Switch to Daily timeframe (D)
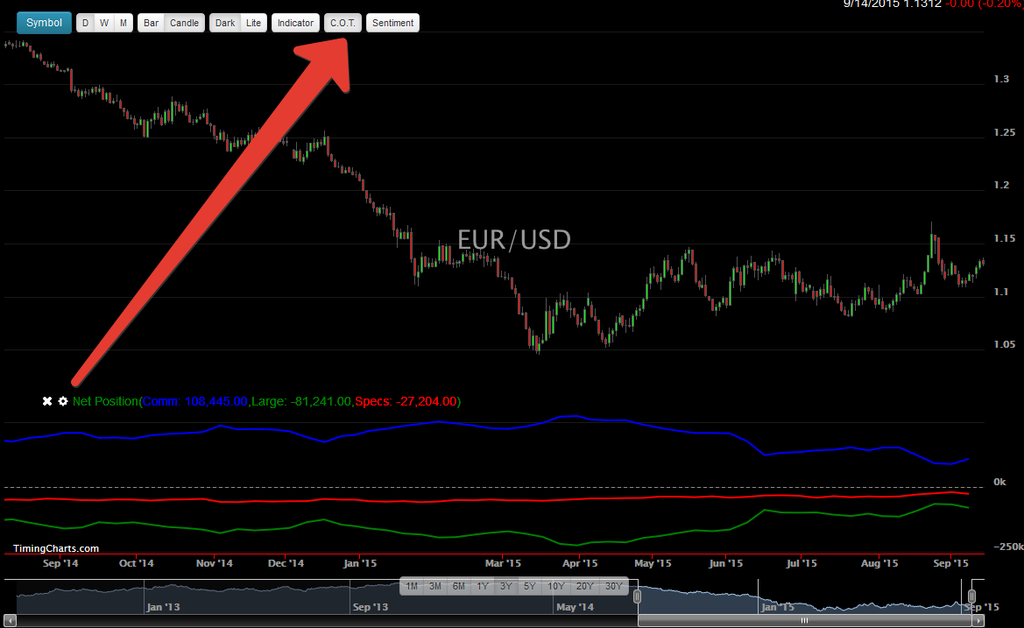Image resolution: width=1024 pixels, height=628 pixels. click(85, 23)
